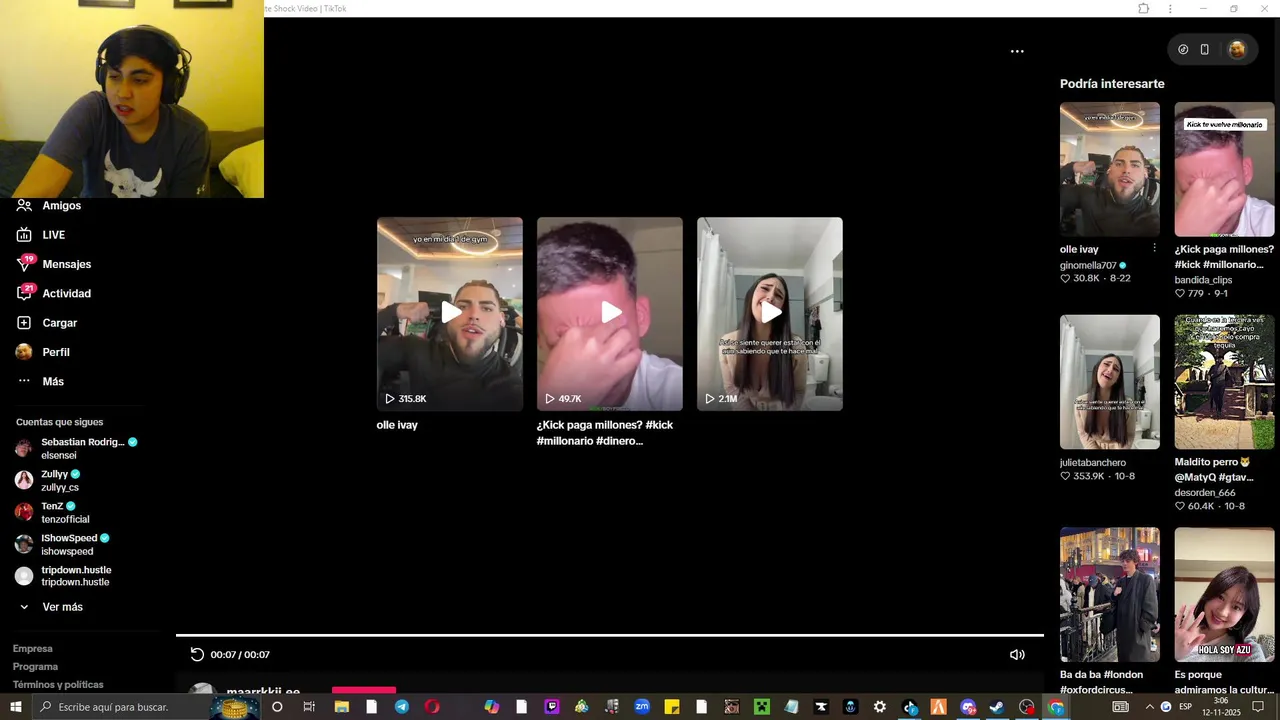Click the 'Podría interesarte' heading

click(x=1112, y=84)
